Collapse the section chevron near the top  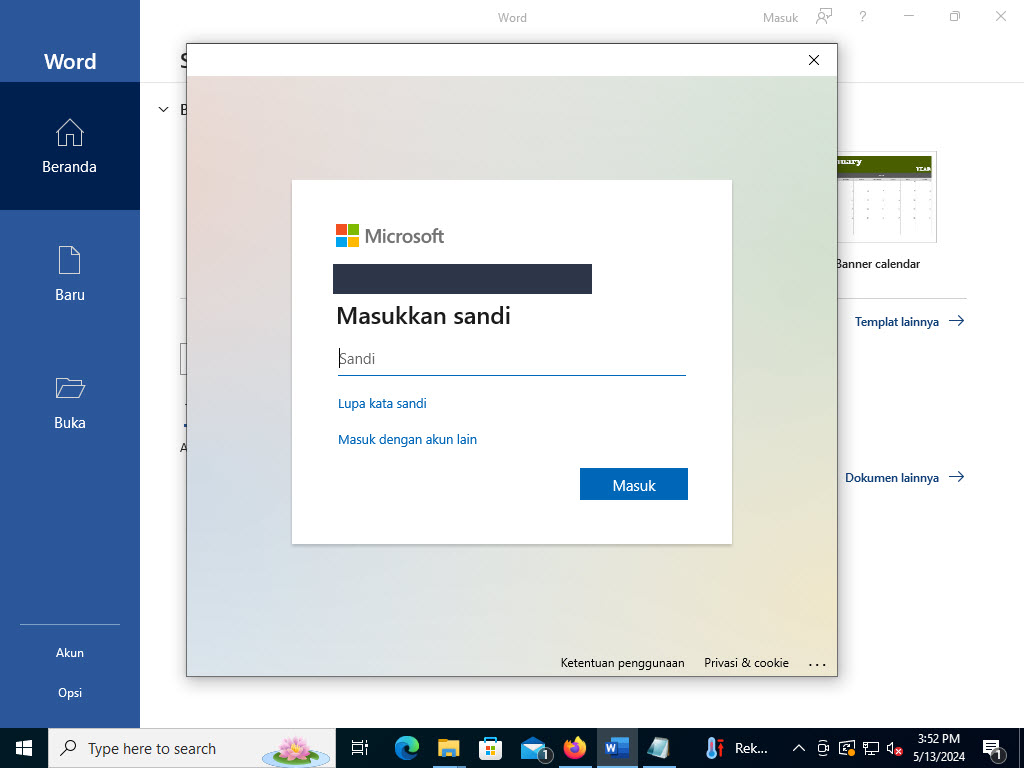pos(163,109)
